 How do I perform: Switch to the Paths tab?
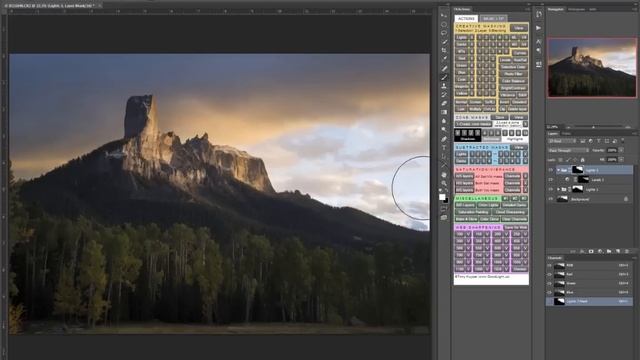click(567, 133)
